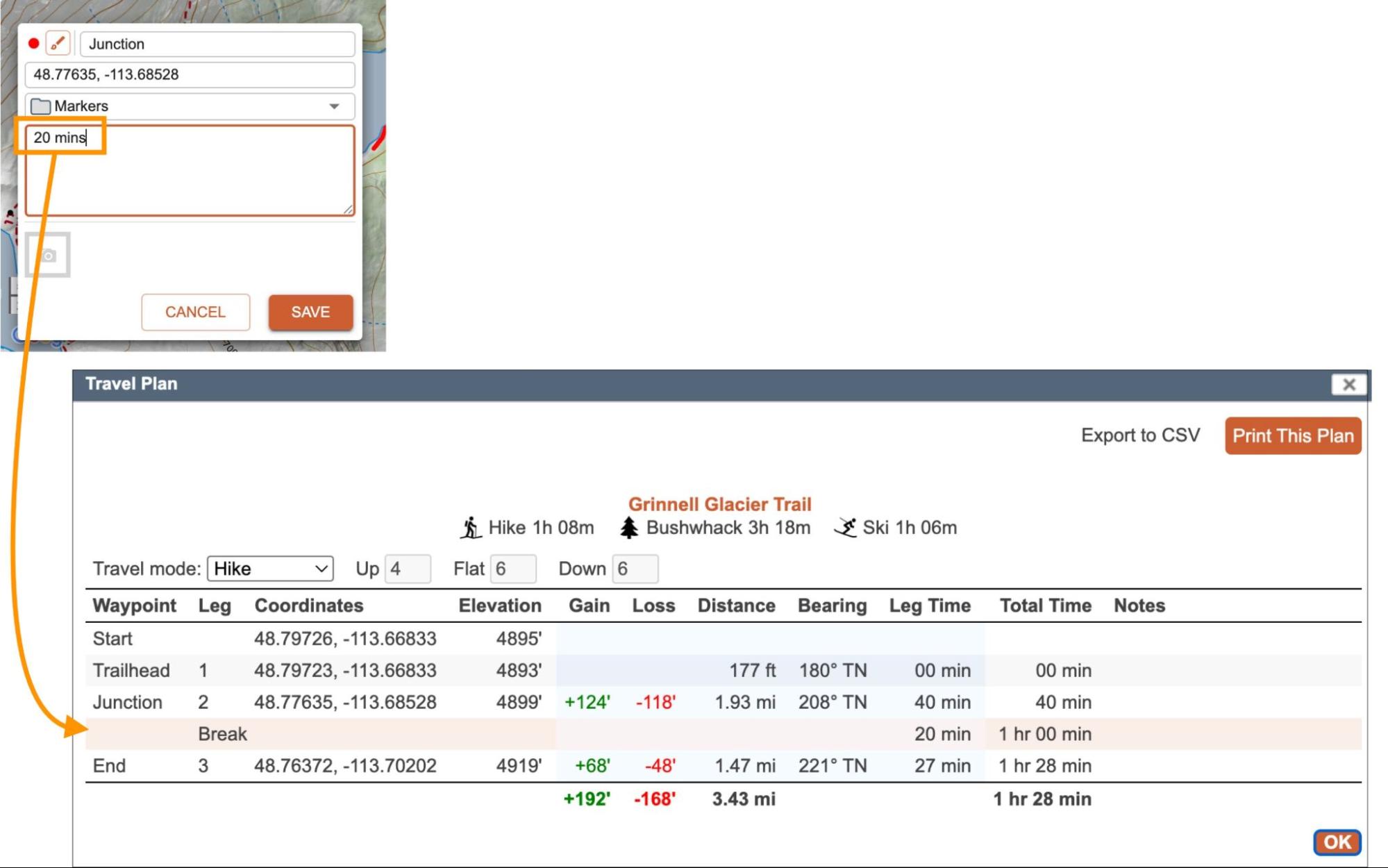Open the Travel mode Hike dropdown

click(270, 569)
